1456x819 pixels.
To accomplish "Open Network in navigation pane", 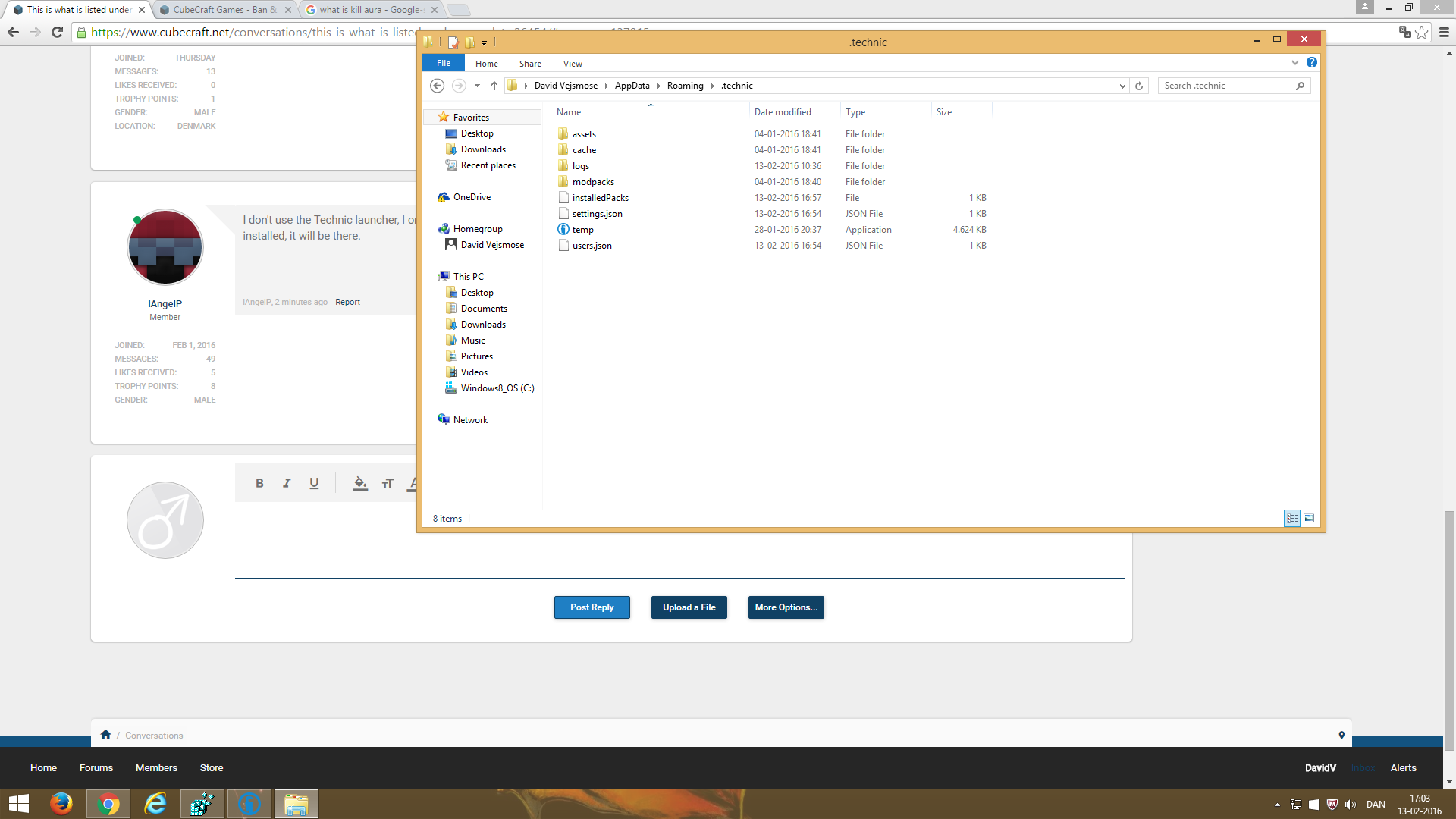I will [470, 420].
